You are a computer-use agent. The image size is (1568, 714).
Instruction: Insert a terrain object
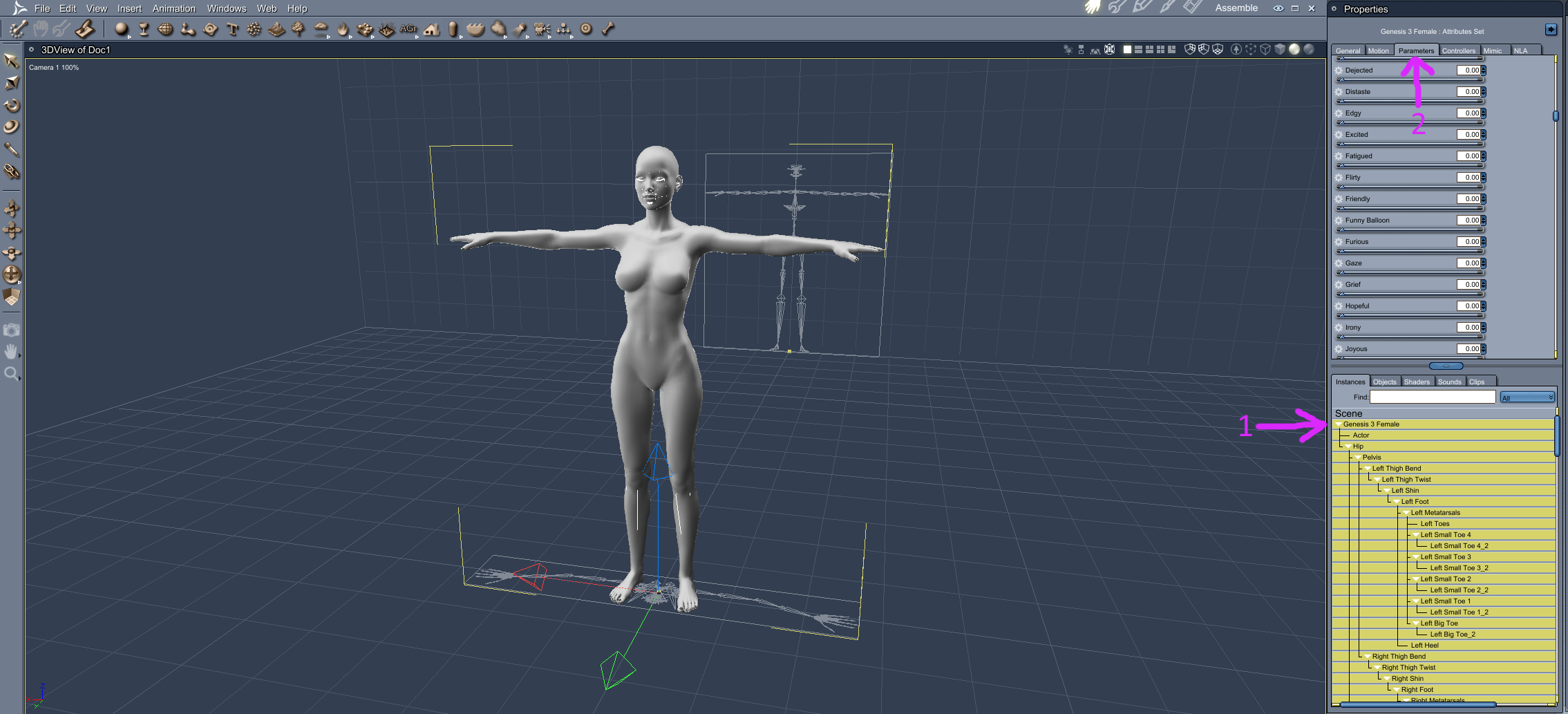pos(276,29)
